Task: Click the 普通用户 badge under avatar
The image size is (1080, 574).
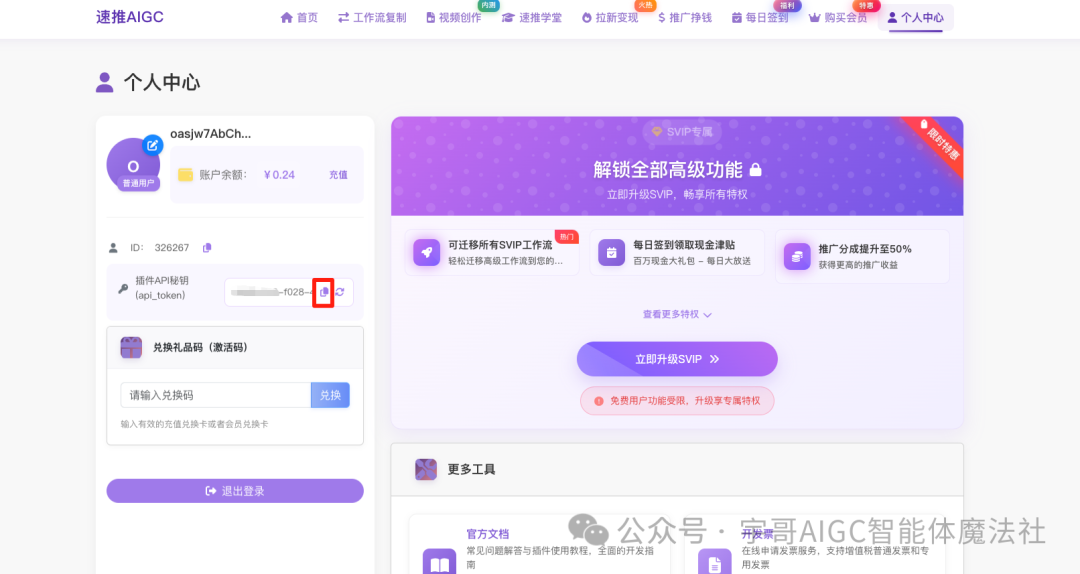Action: tap(138, 183)
